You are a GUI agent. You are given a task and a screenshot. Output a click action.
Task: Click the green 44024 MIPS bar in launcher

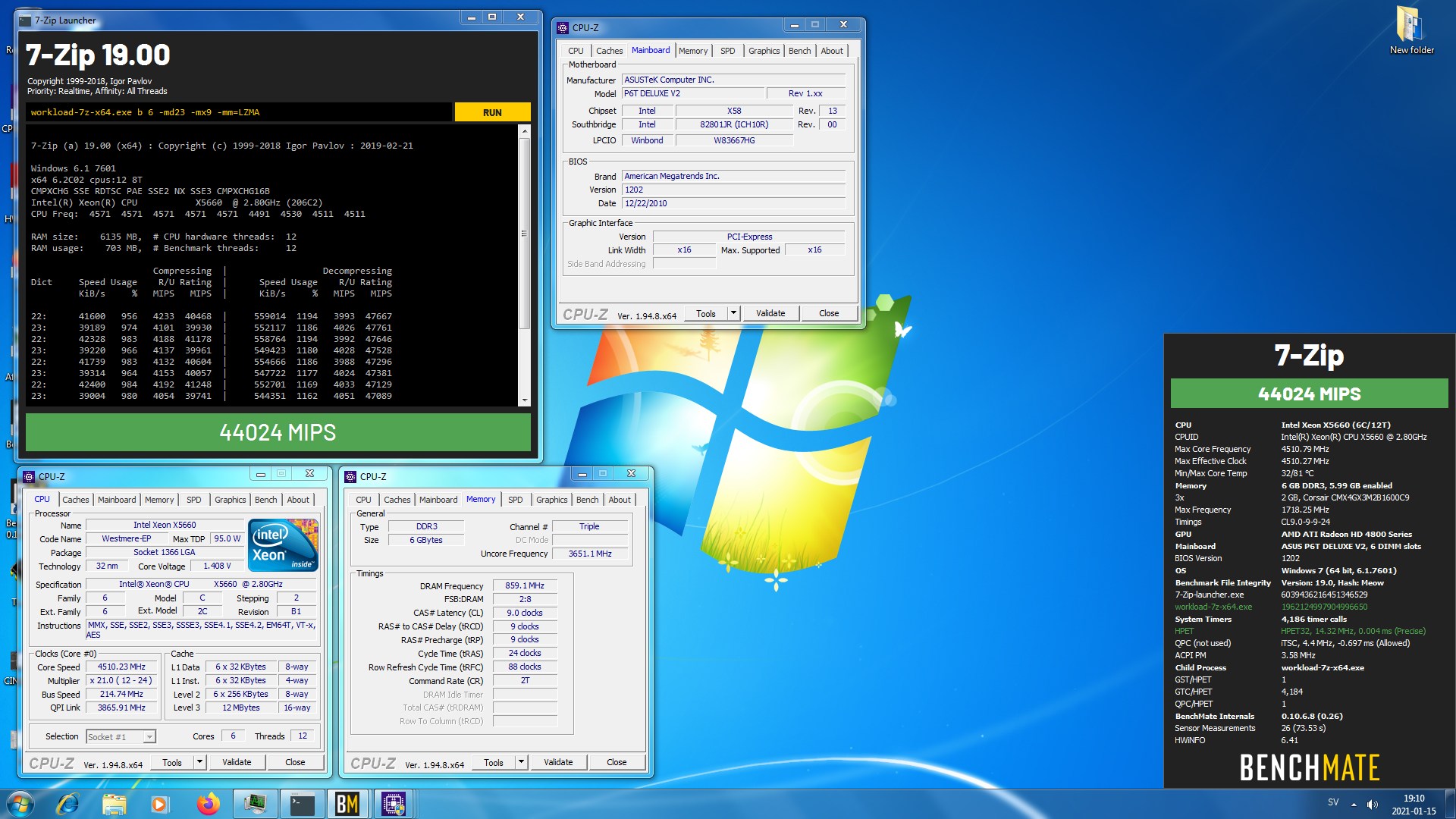[278, 432]
